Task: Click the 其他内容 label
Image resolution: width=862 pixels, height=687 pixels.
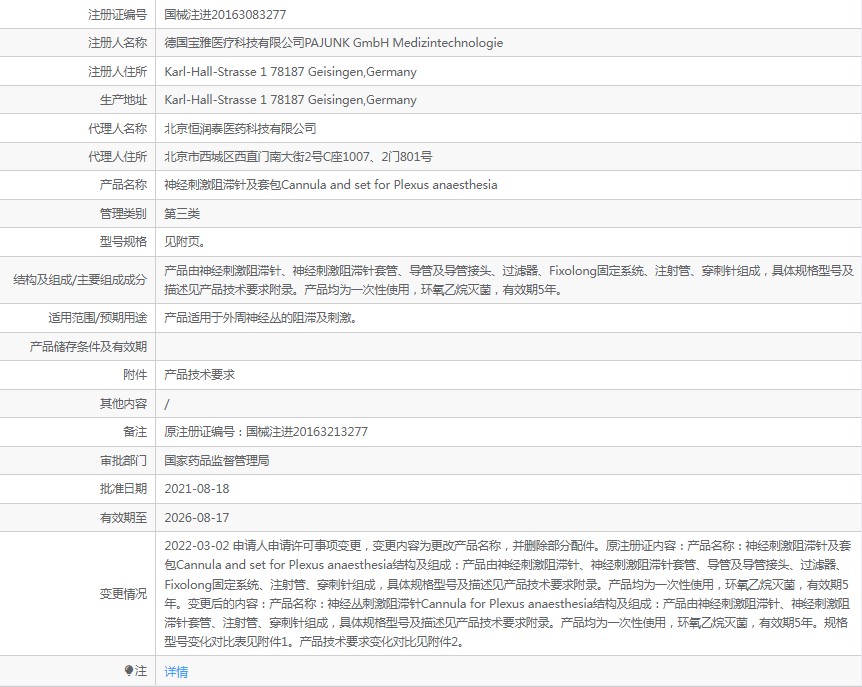Action: pos(124,403)
